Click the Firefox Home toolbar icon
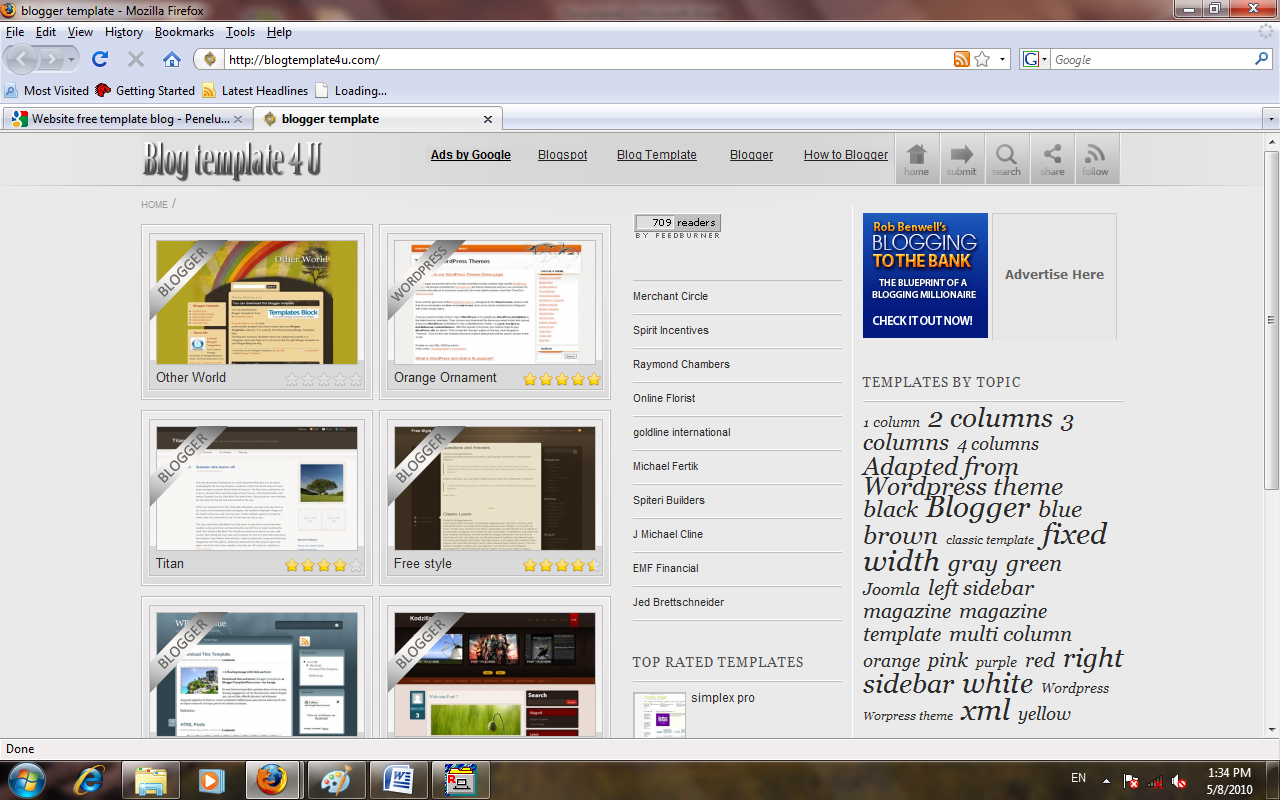The width and height of the screenshot is (1280, 800). pos(171,59)
